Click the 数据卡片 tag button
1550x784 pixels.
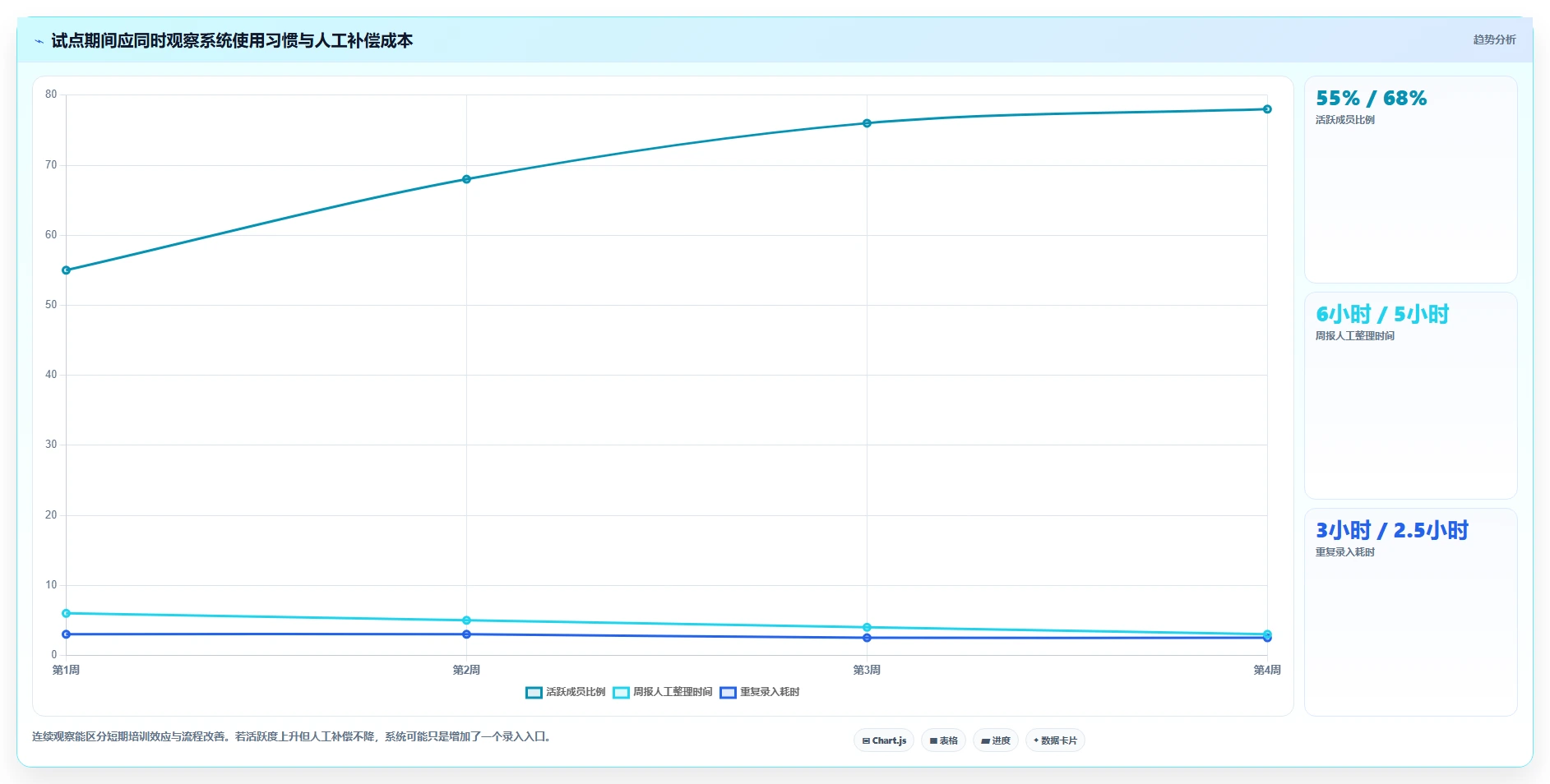(x=1055, y=740)
